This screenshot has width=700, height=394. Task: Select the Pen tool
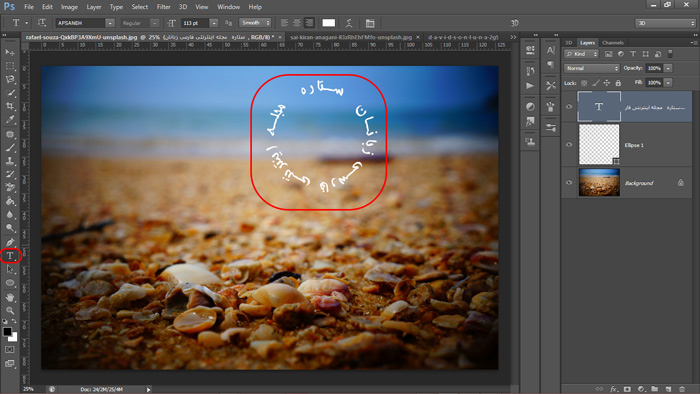point(10,242)
